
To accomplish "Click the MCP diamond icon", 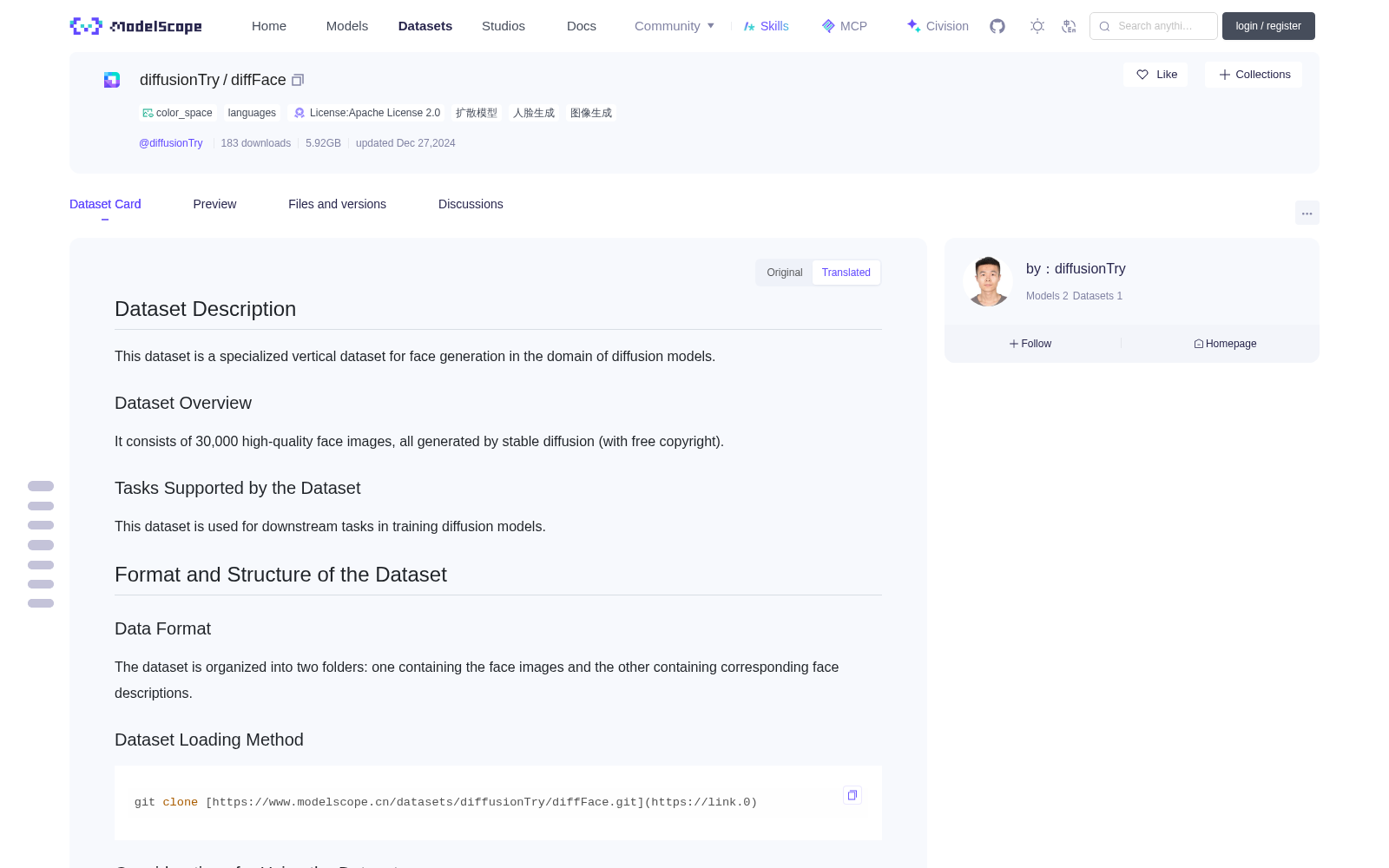I will coord(828,26).
